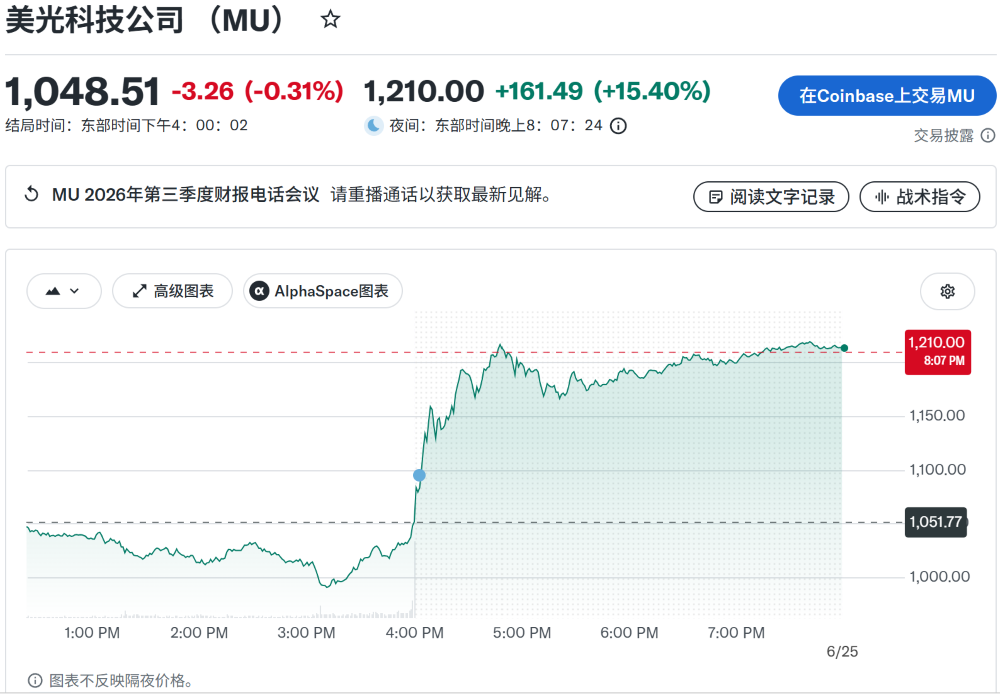Open the chart type dropdown

tap(64, 291)
